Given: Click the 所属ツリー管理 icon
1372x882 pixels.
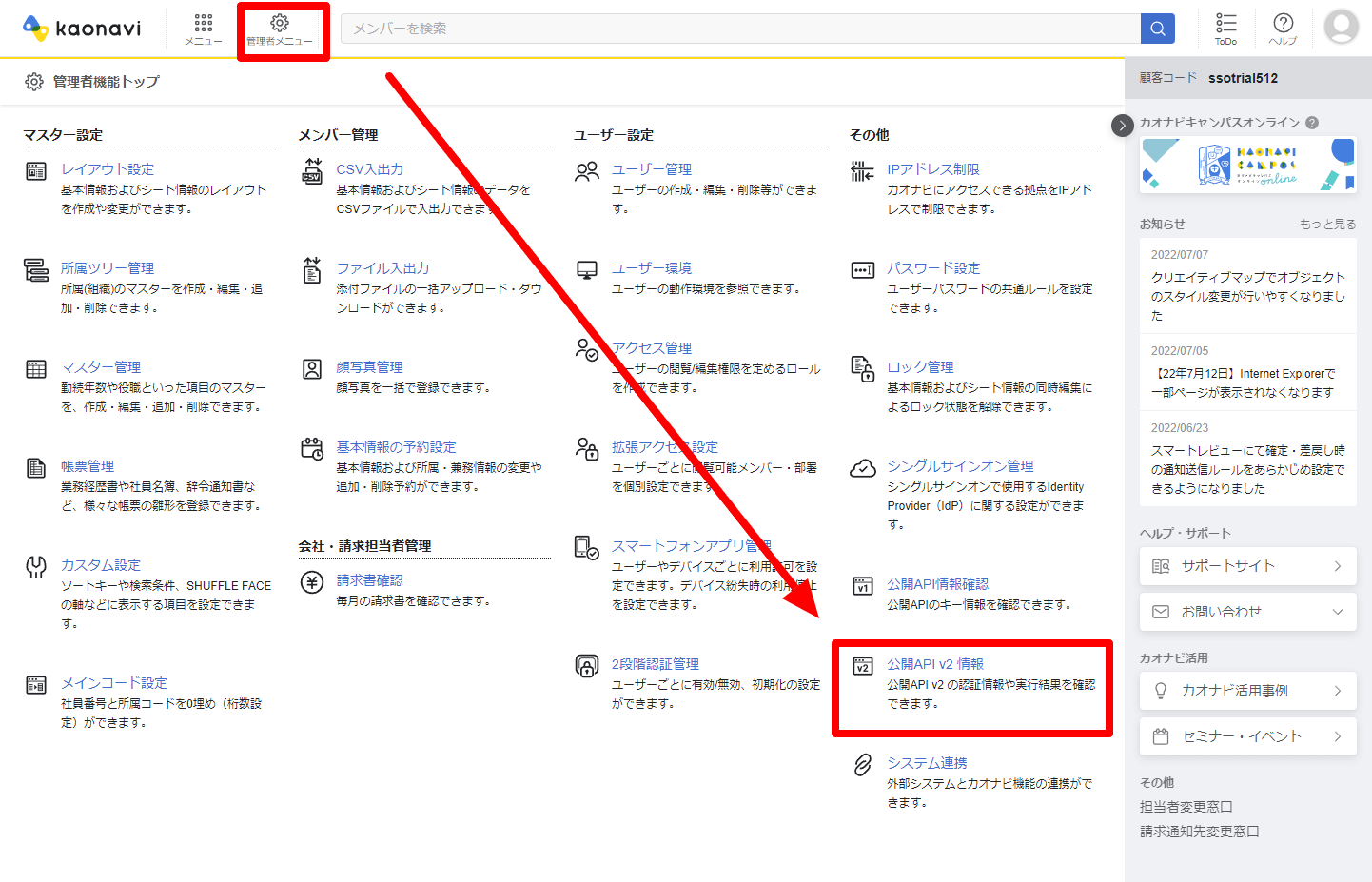Looking at the screenshot, I should click(x=36, y=270).
